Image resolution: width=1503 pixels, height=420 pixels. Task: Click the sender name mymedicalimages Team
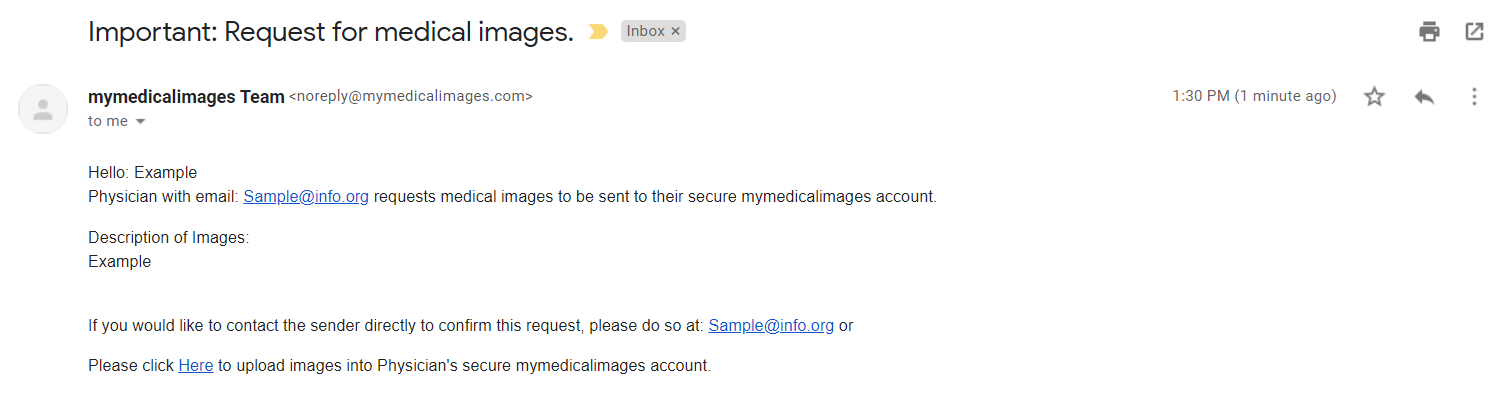point(186,97)
